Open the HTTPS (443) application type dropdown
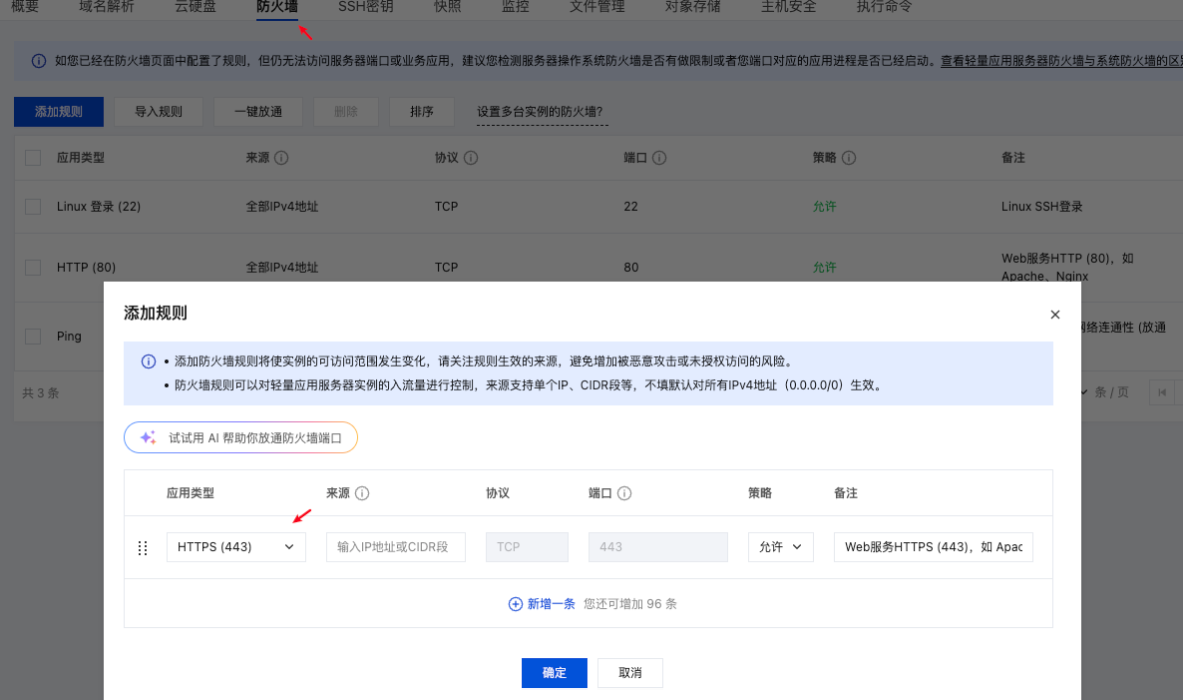The width and height of the screenshot is (1183, 700). (x=236, y=547)
